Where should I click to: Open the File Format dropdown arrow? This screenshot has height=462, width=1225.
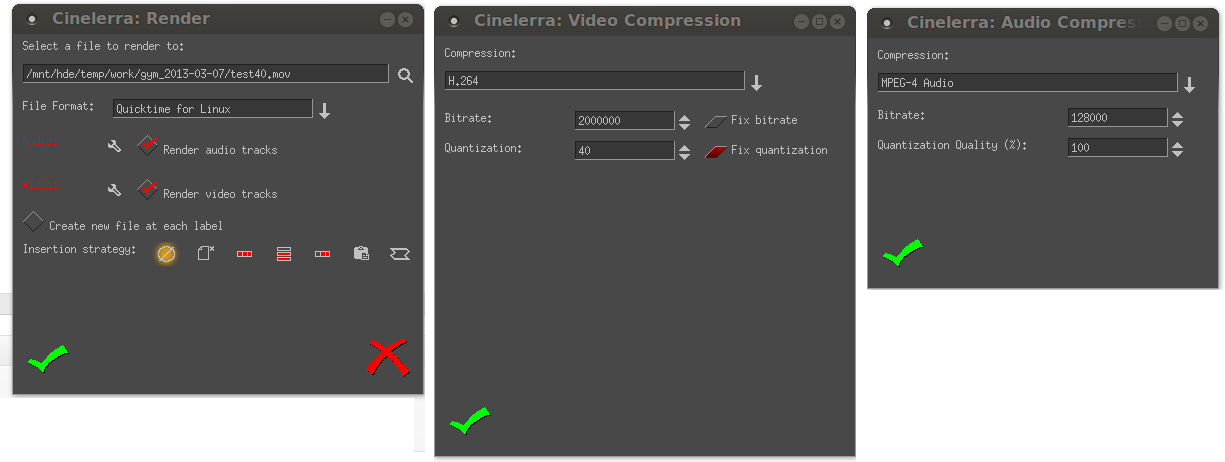(324, 110)
